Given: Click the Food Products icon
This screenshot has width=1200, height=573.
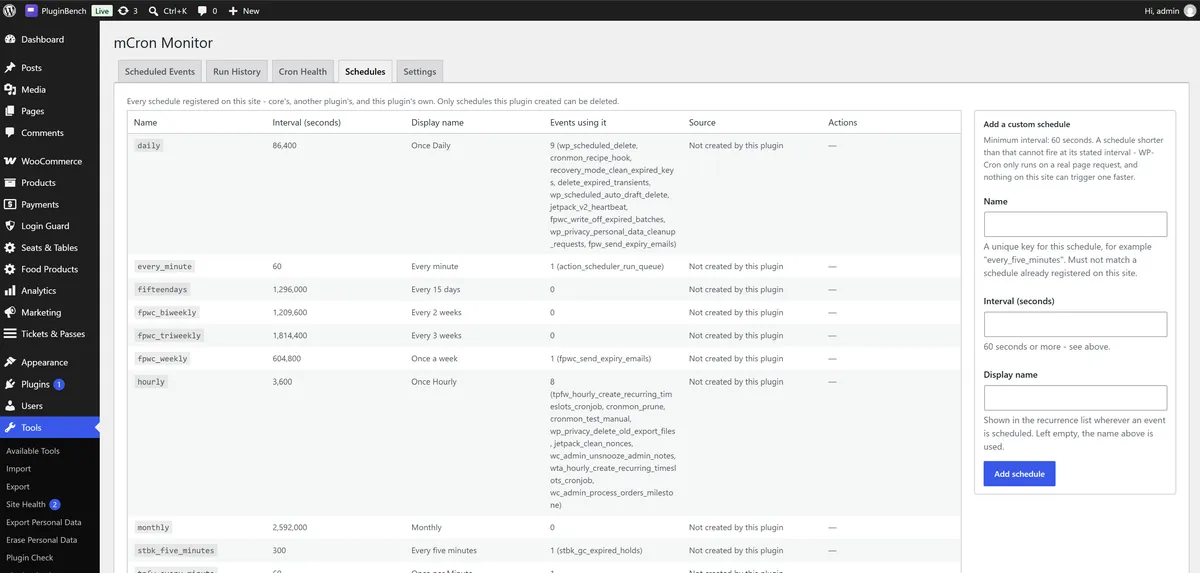Looking at the screenshot, I should [10, 269].
